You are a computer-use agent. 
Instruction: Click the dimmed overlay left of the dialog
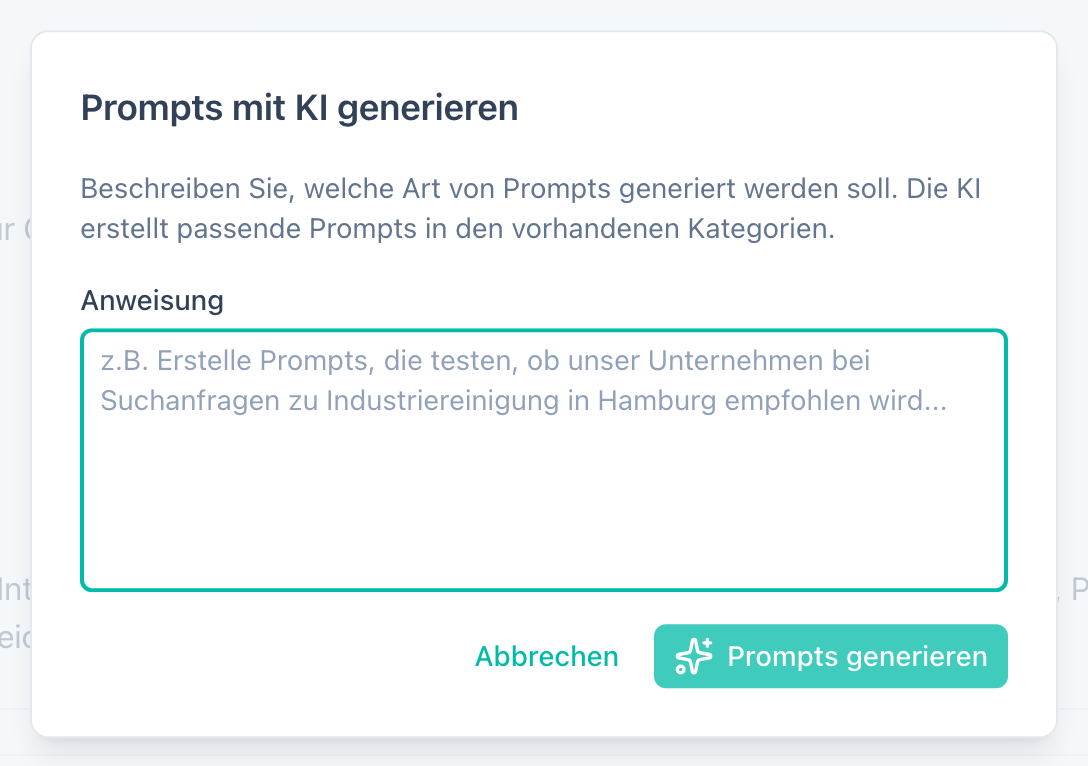(15, 400)
